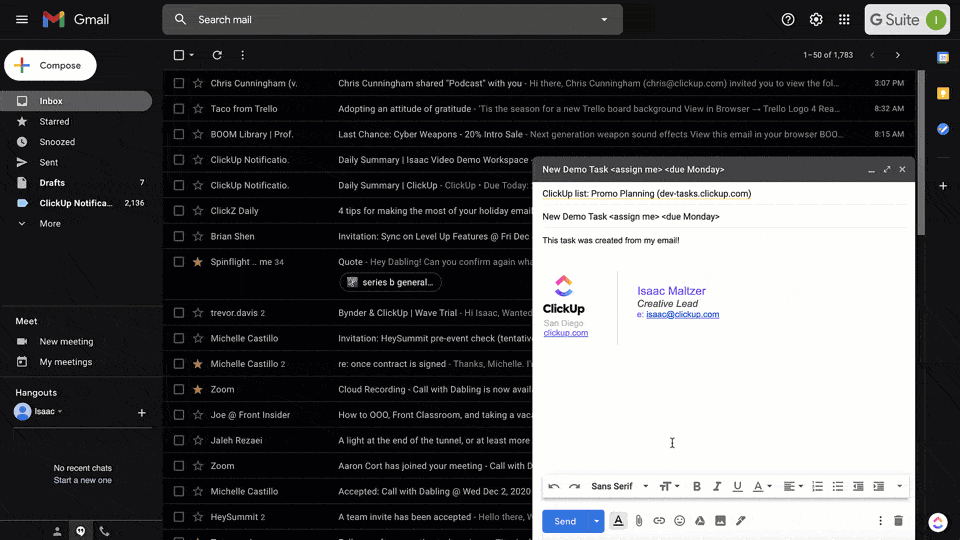Open the Google apps grid
This screenshot has height=540, width=960.
coord(844,20)
